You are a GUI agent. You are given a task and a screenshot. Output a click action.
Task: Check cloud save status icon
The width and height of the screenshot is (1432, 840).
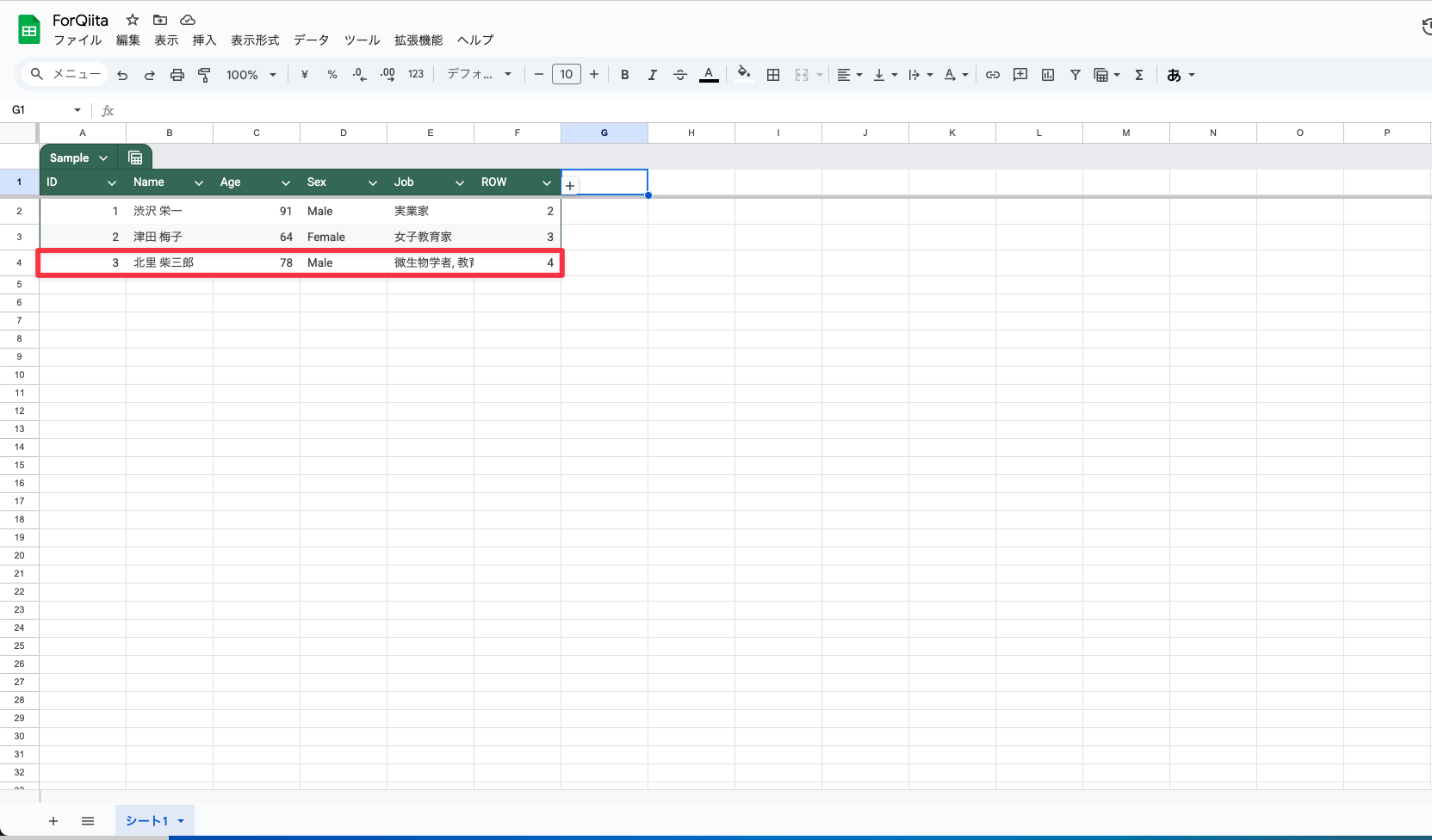click(188, 20)
